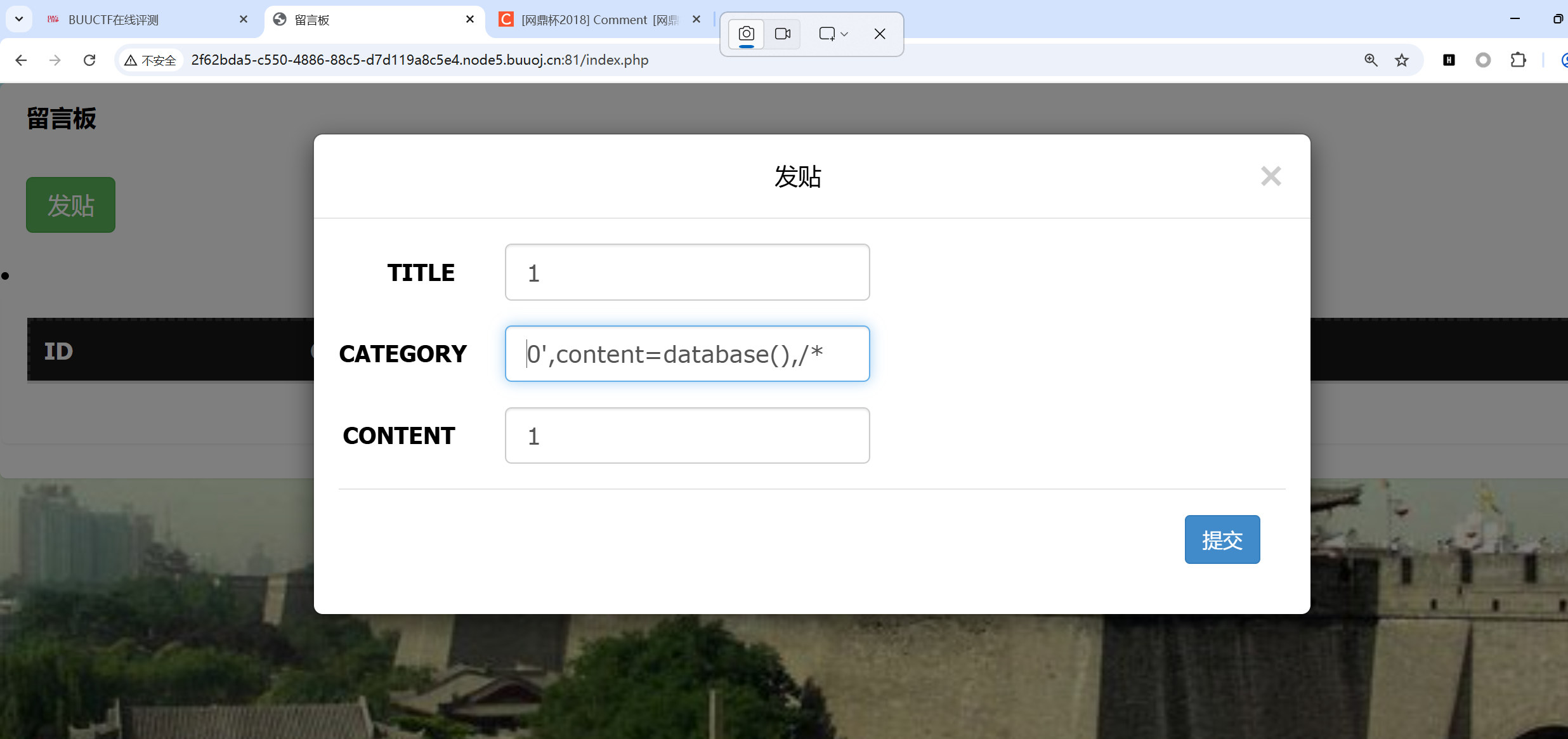The height and width of the screenshot is (739, 1568).
Task: Click the browser back arrow
Action: coord(21,60)
